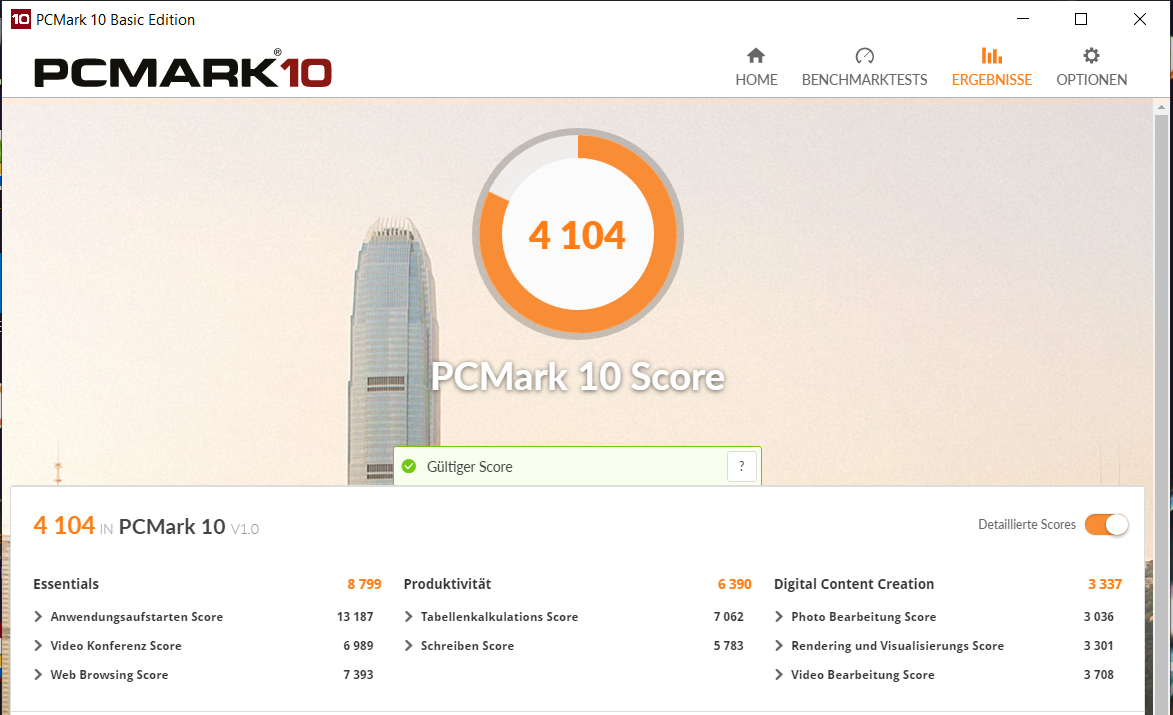This screenshot has width=1173, height=715.
Task: Click the PCMark 10 title bar app icon
Action: [20, 19]
